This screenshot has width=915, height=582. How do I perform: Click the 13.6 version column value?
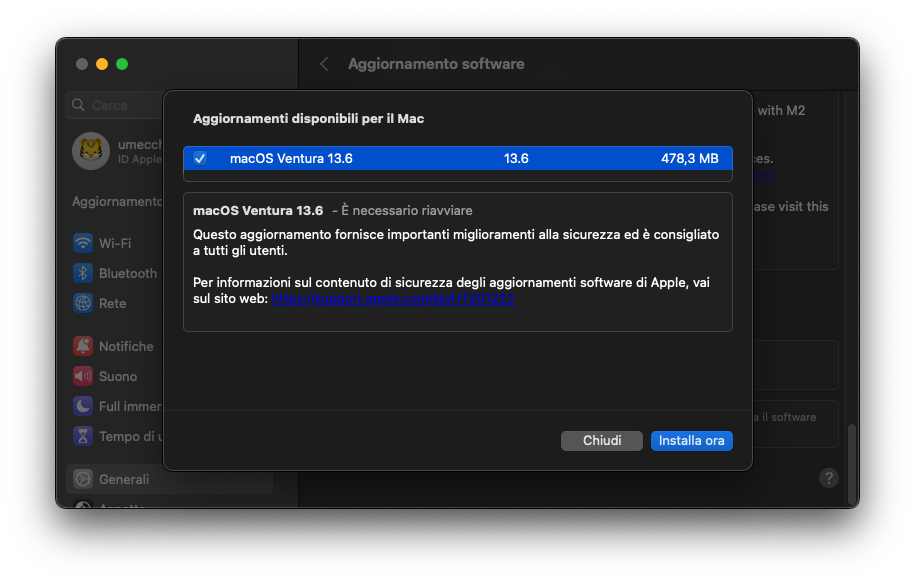[516, 159]
